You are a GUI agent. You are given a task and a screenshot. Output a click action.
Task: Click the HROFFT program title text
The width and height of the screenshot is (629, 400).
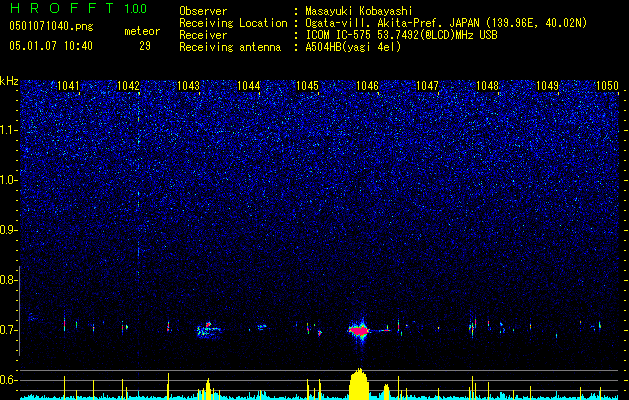[x=64, y=8]
